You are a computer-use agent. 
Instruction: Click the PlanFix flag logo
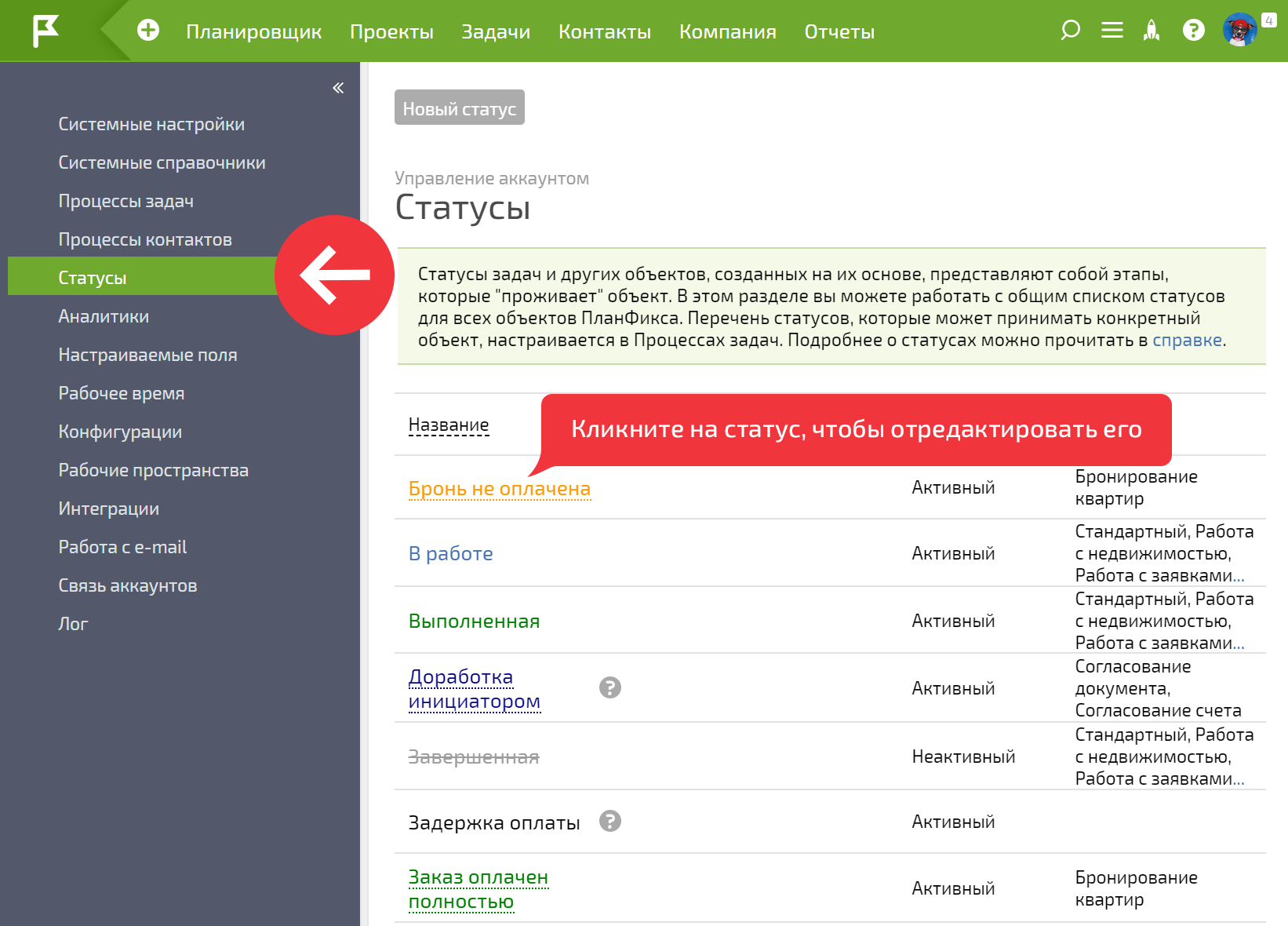(45, 31)
